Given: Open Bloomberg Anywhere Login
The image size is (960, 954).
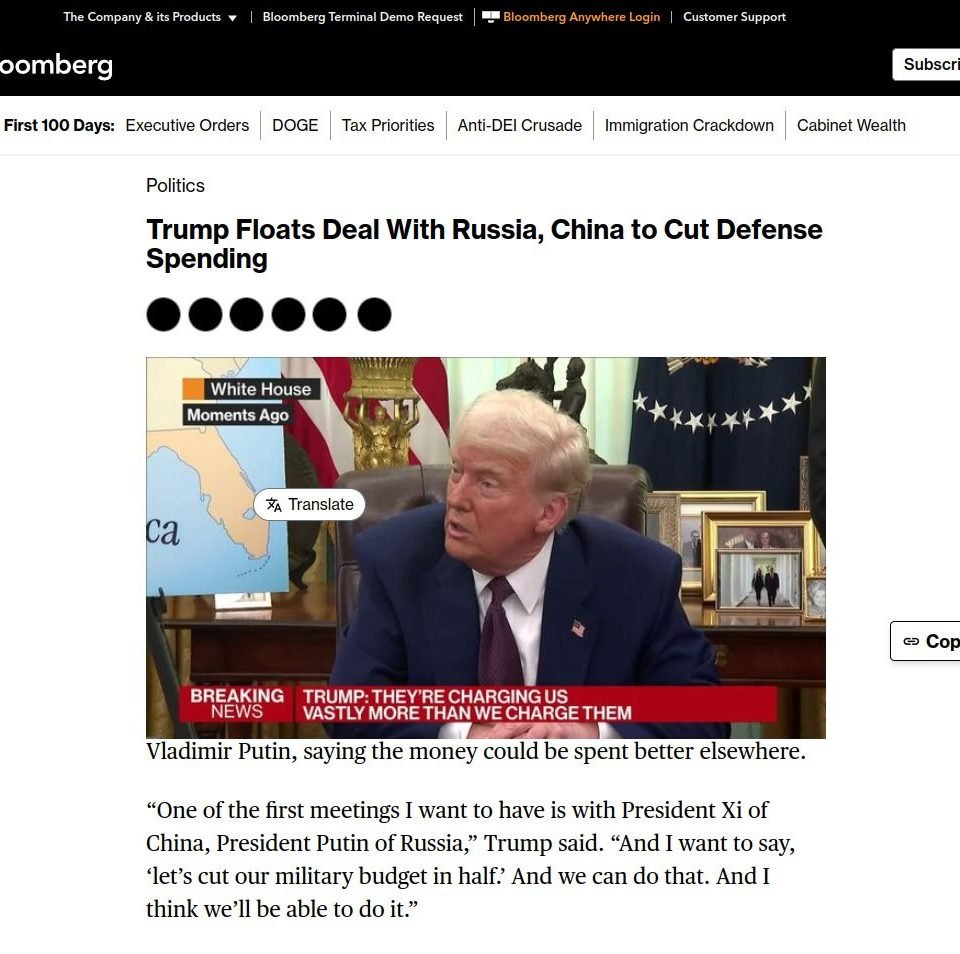Looking at the screenshot, I should [x=582, y=17].
